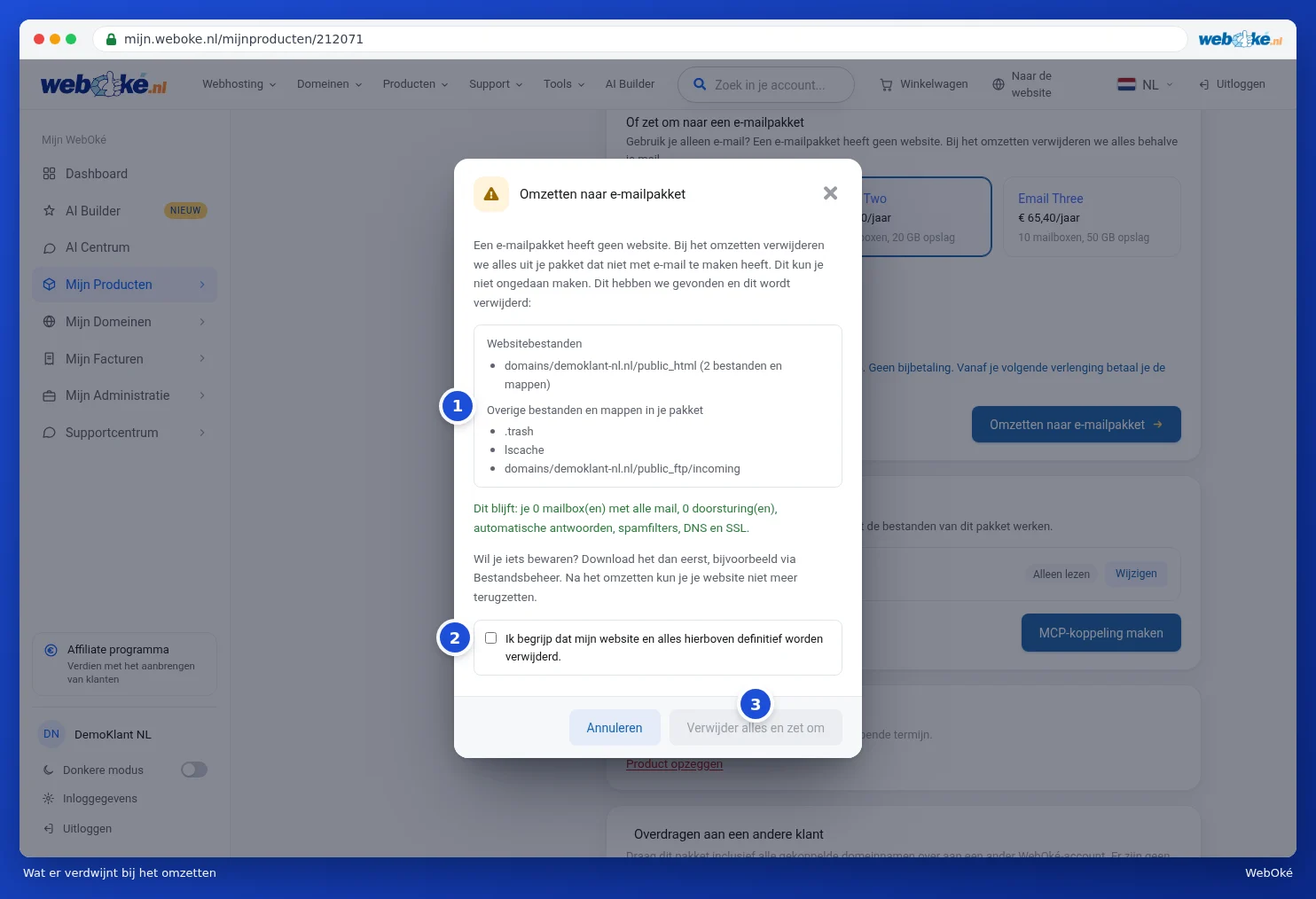Expand the Mijn Domeinen chevron
The height and width of the screenshot is (899, 1316).
pos(202,322)
